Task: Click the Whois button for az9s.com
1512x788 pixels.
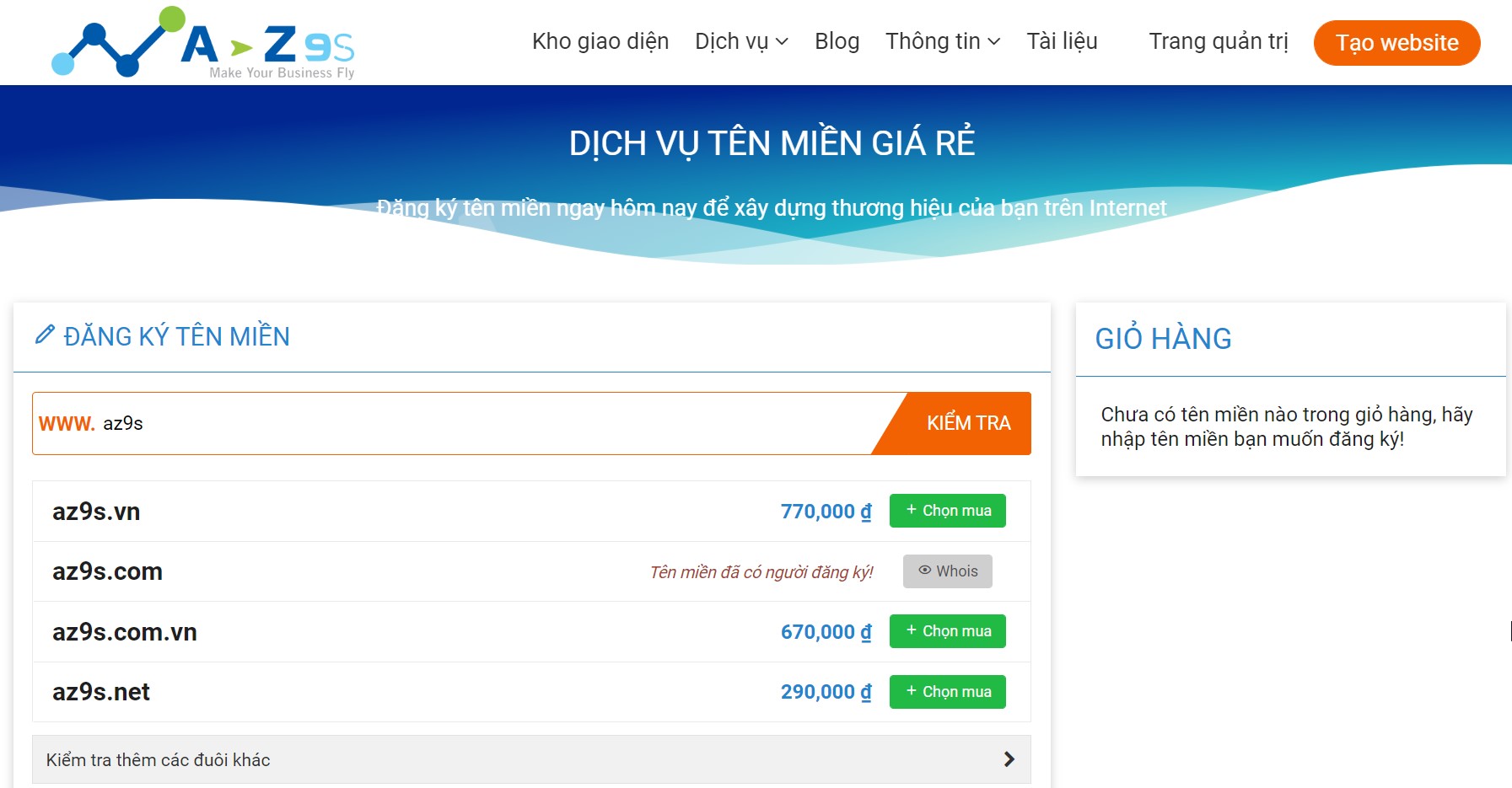Action: click(946, 571)
